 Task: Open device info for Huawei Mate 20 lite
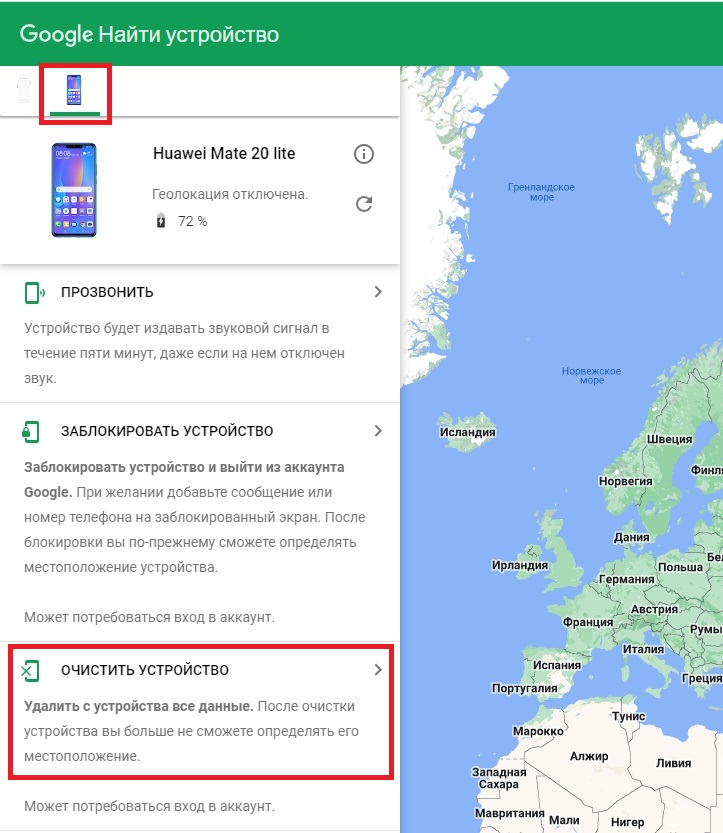point(364,154)
